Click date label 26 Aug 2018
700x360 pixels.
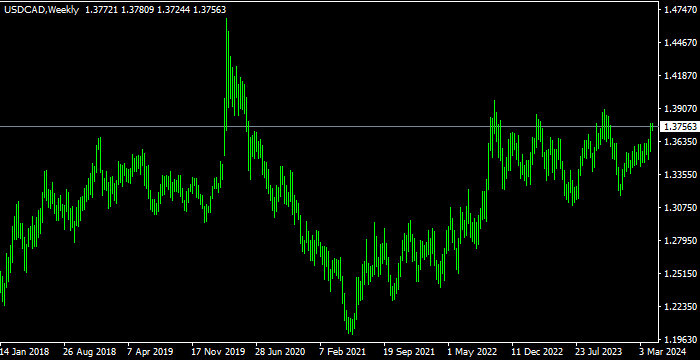click(89, 351)
